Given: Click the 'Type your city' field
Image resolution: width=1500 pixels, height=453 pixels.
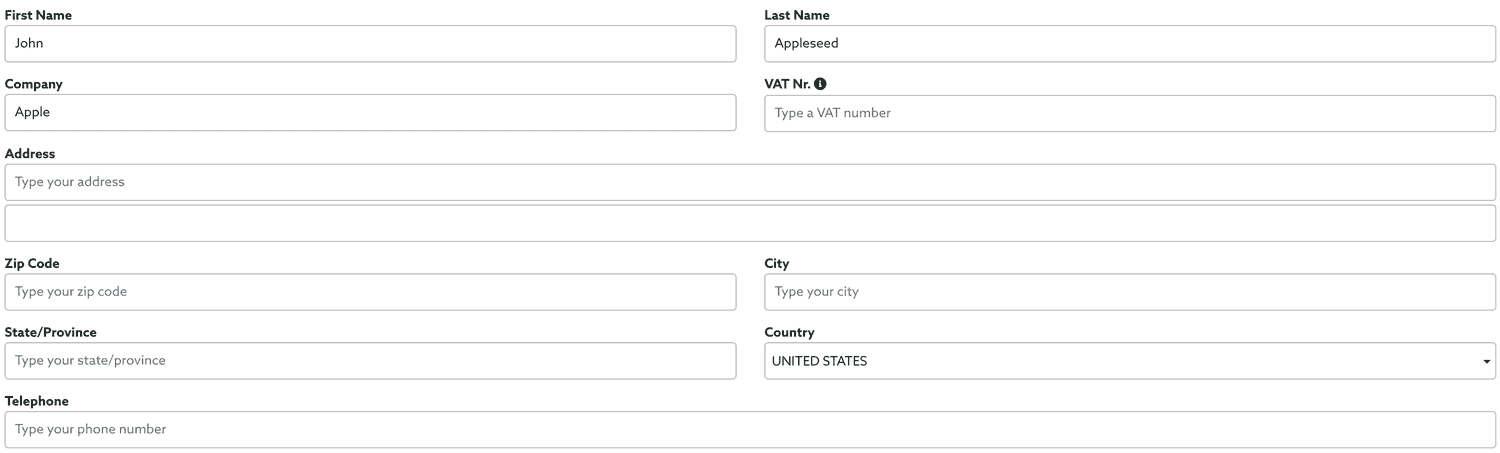Looking at the screenshot, I should (1130, 292).
